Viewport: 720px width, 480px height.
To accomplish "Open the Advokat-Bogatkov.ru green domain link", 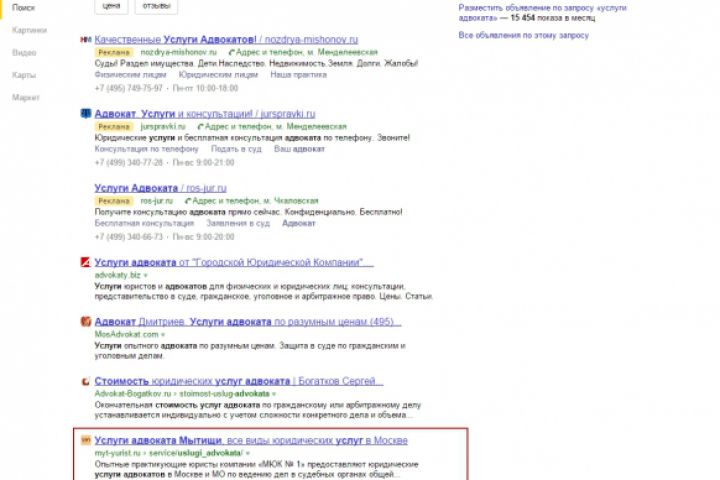I will pos(133,394).
